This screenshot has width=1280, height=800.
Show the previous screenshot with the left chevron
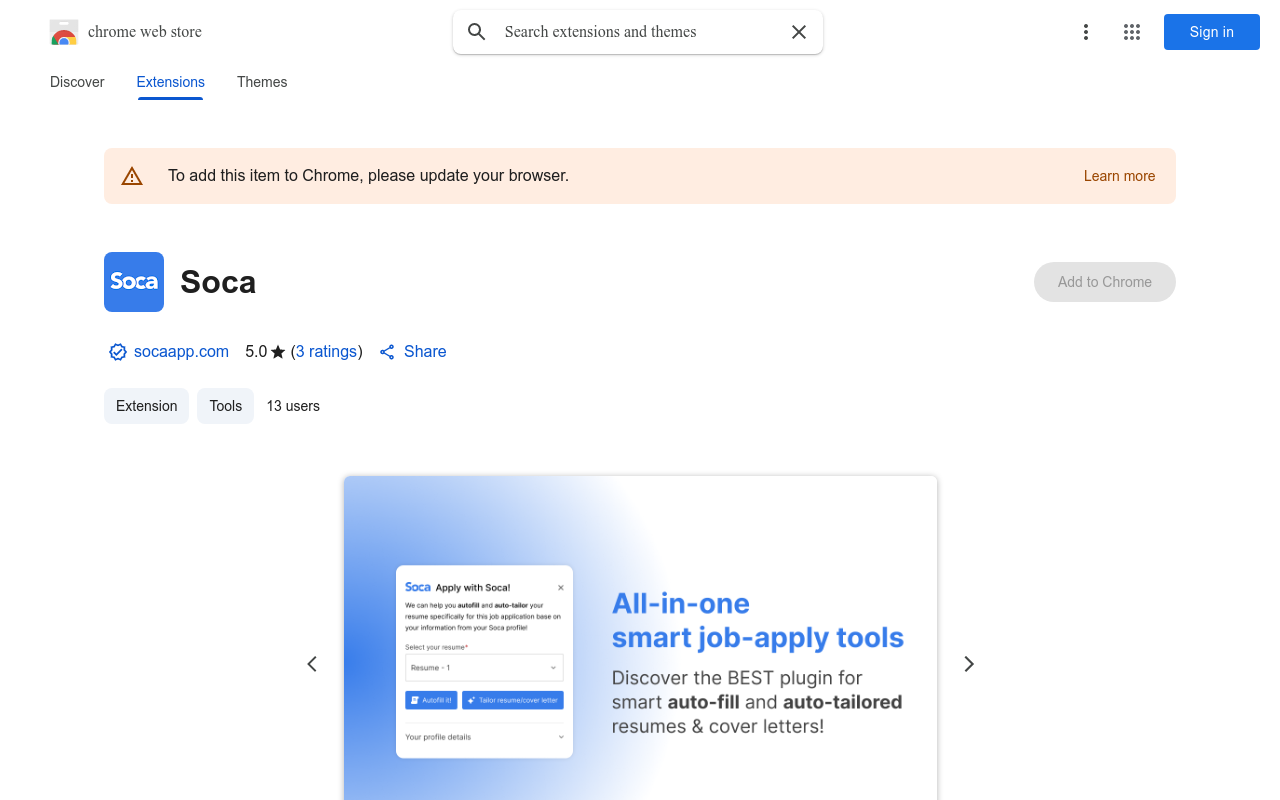point(312,664)
